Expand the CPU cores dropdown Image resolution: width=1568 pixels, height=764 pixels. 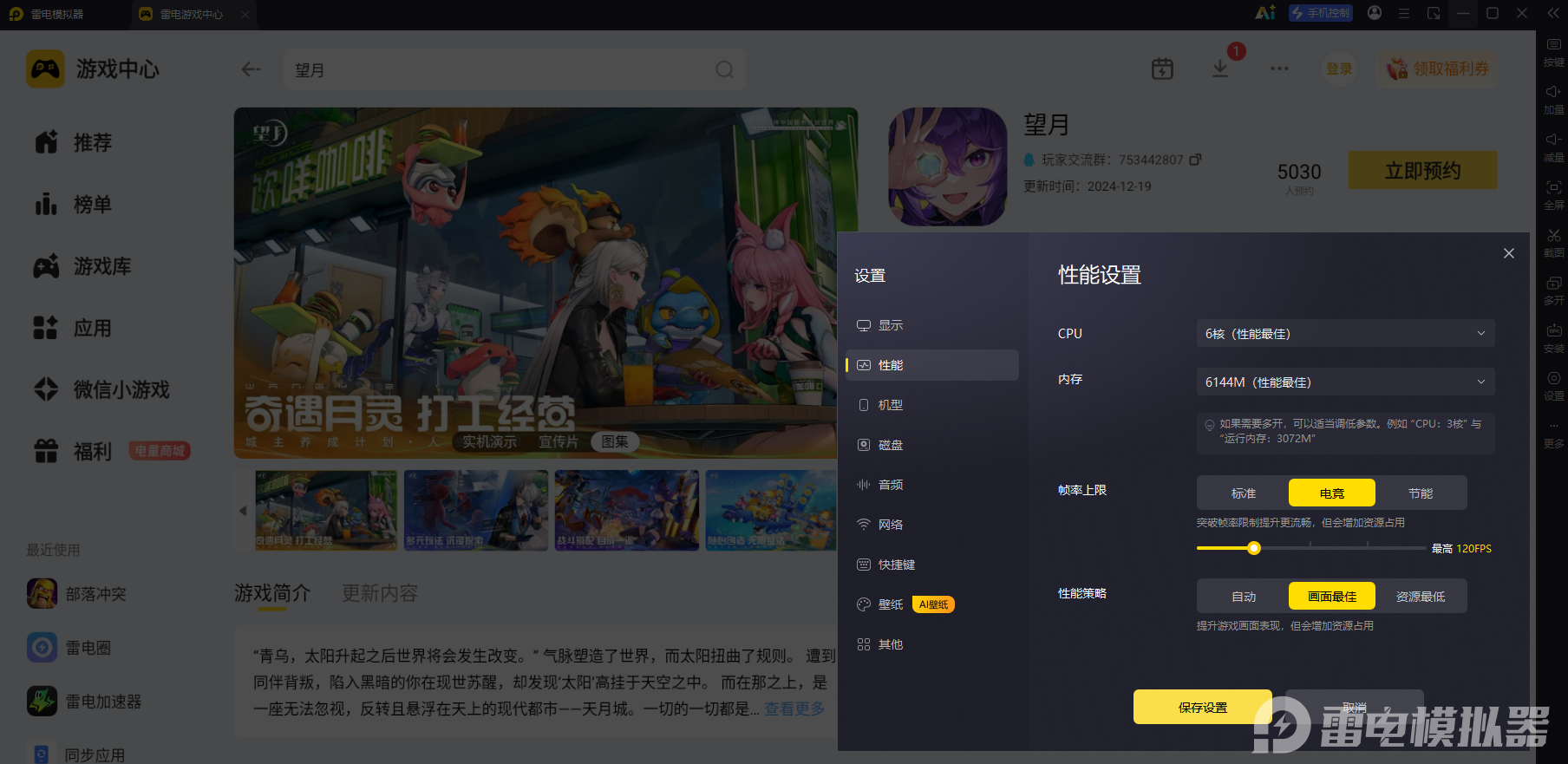(x=1345, y=334)
